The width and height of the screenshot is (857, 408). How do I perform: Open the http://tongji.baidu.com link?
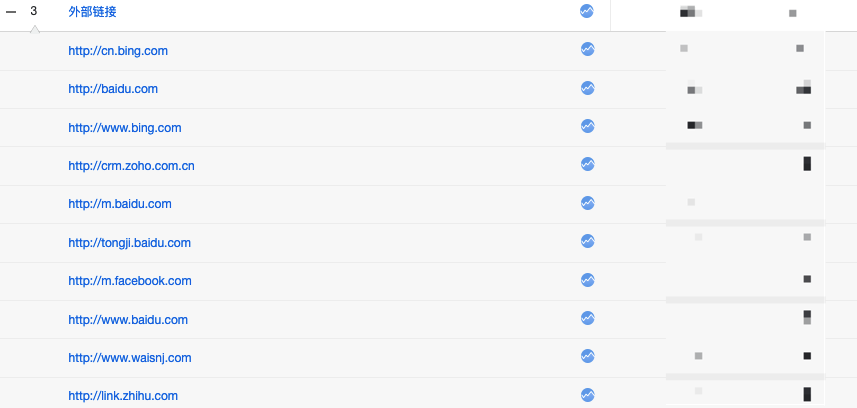coord(130,243)
